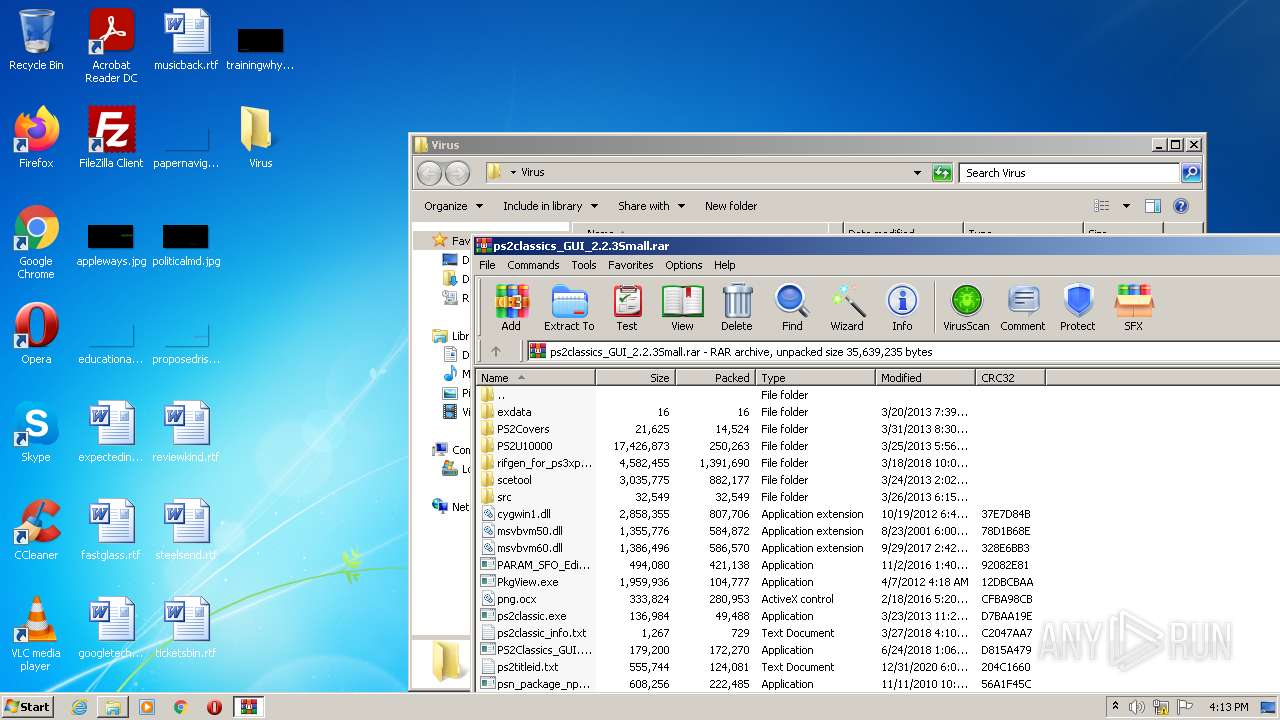Screen dimensions: 1280x720
Task: Click the Extract To toolbar icon
Action: (569, 307)
